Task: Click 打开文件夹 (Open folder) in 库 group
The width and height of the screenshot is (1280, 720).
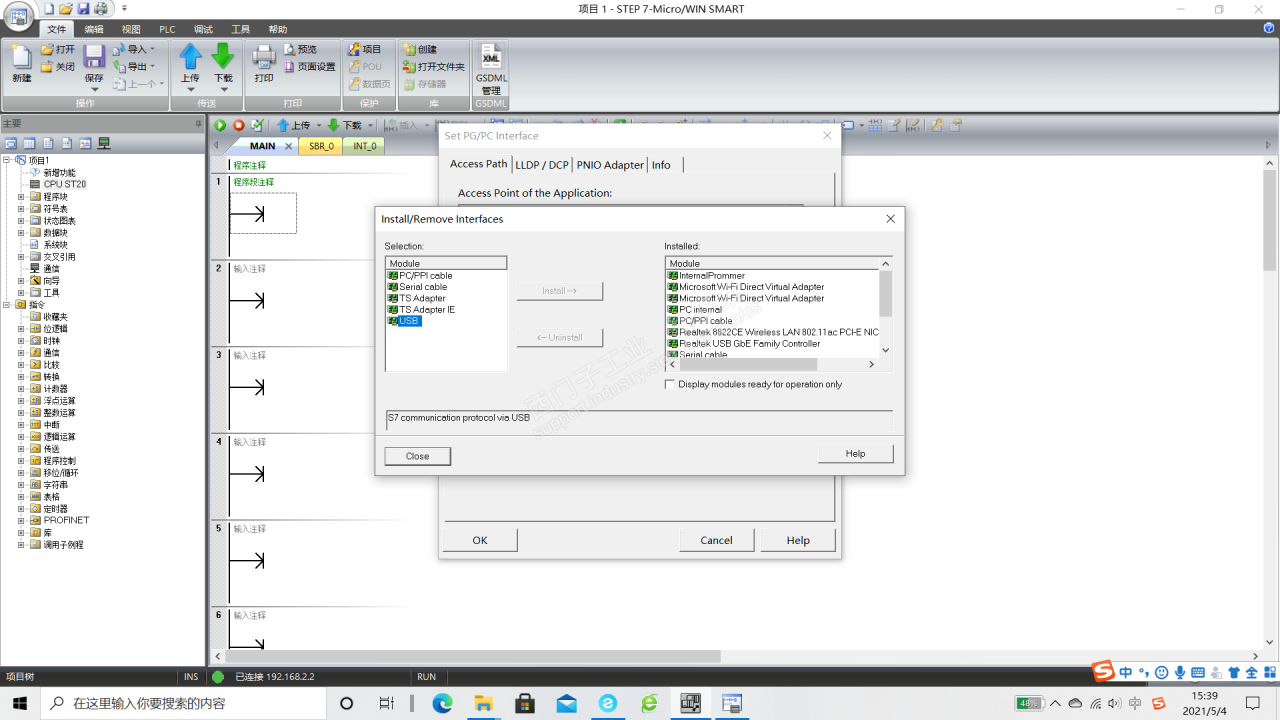Action: (x=434, y=67)
